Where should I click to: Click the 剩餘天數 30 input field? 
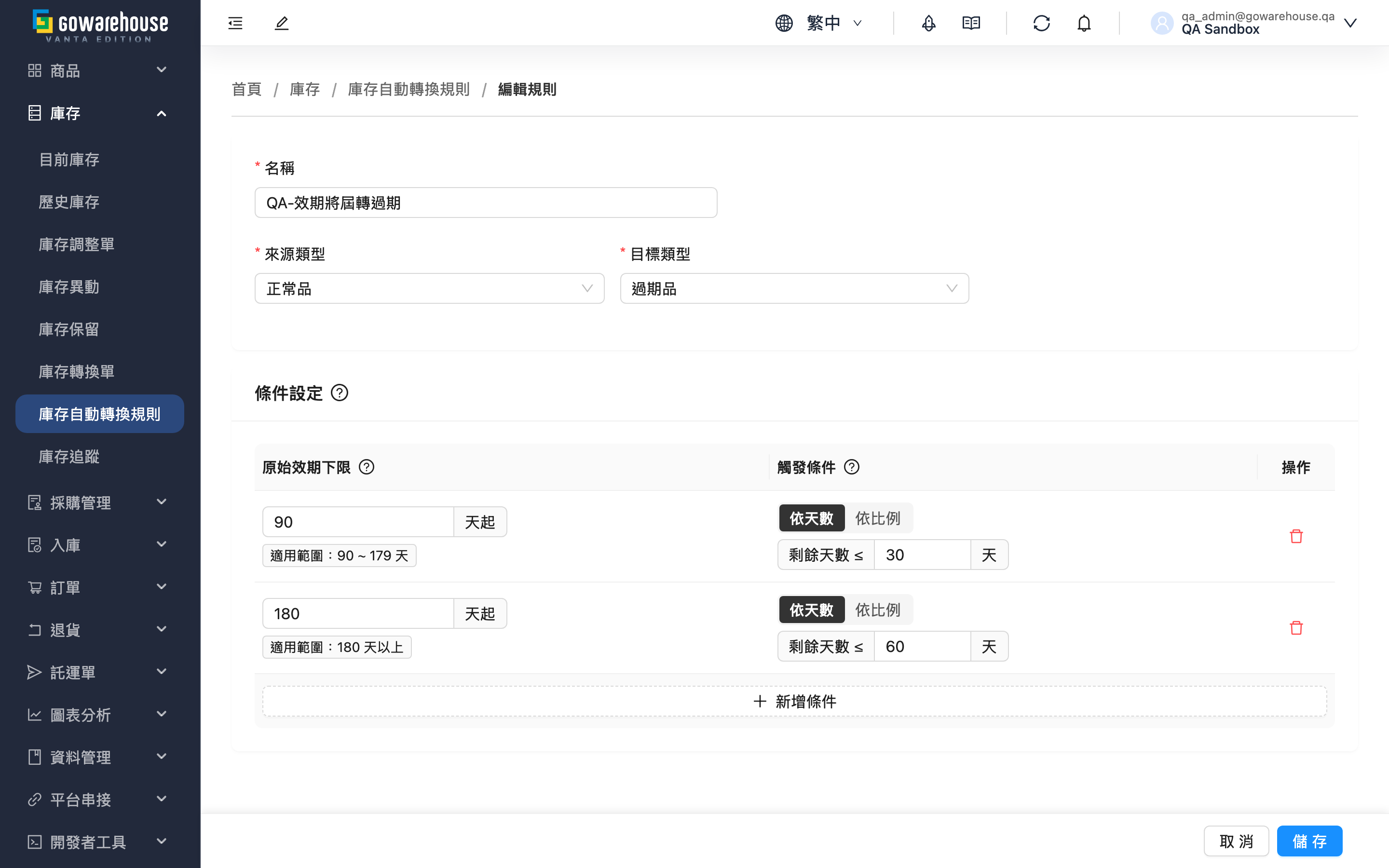tap(922, 555)
